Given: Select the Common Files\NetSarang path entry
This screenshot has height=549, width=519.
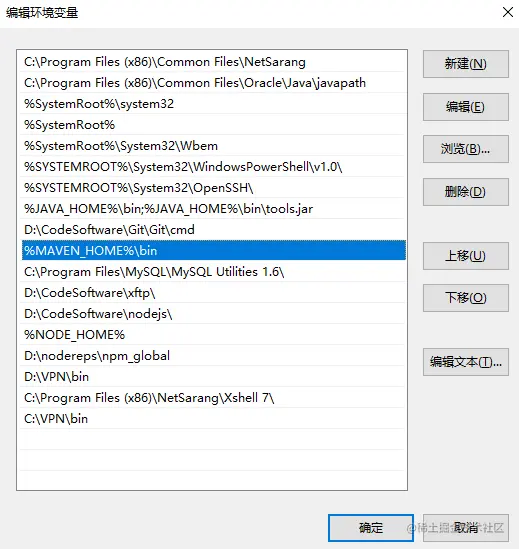Looking at the screenshot, I should click(213, 62).
